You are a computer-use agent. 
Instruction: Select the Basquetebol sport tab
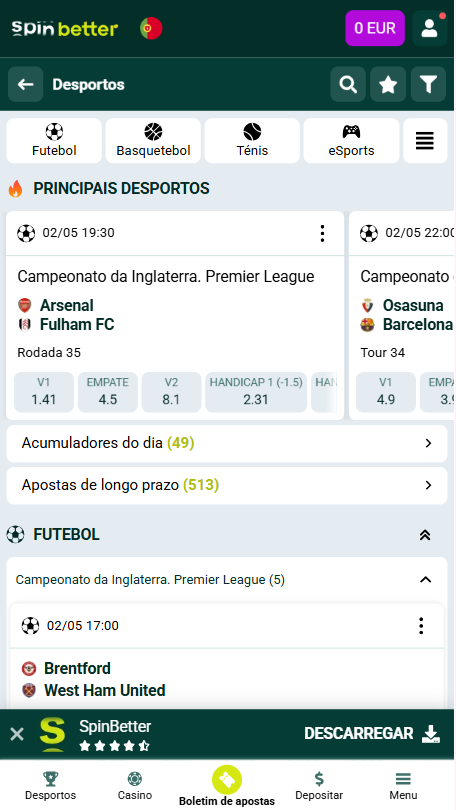click(x=153, y=141)
